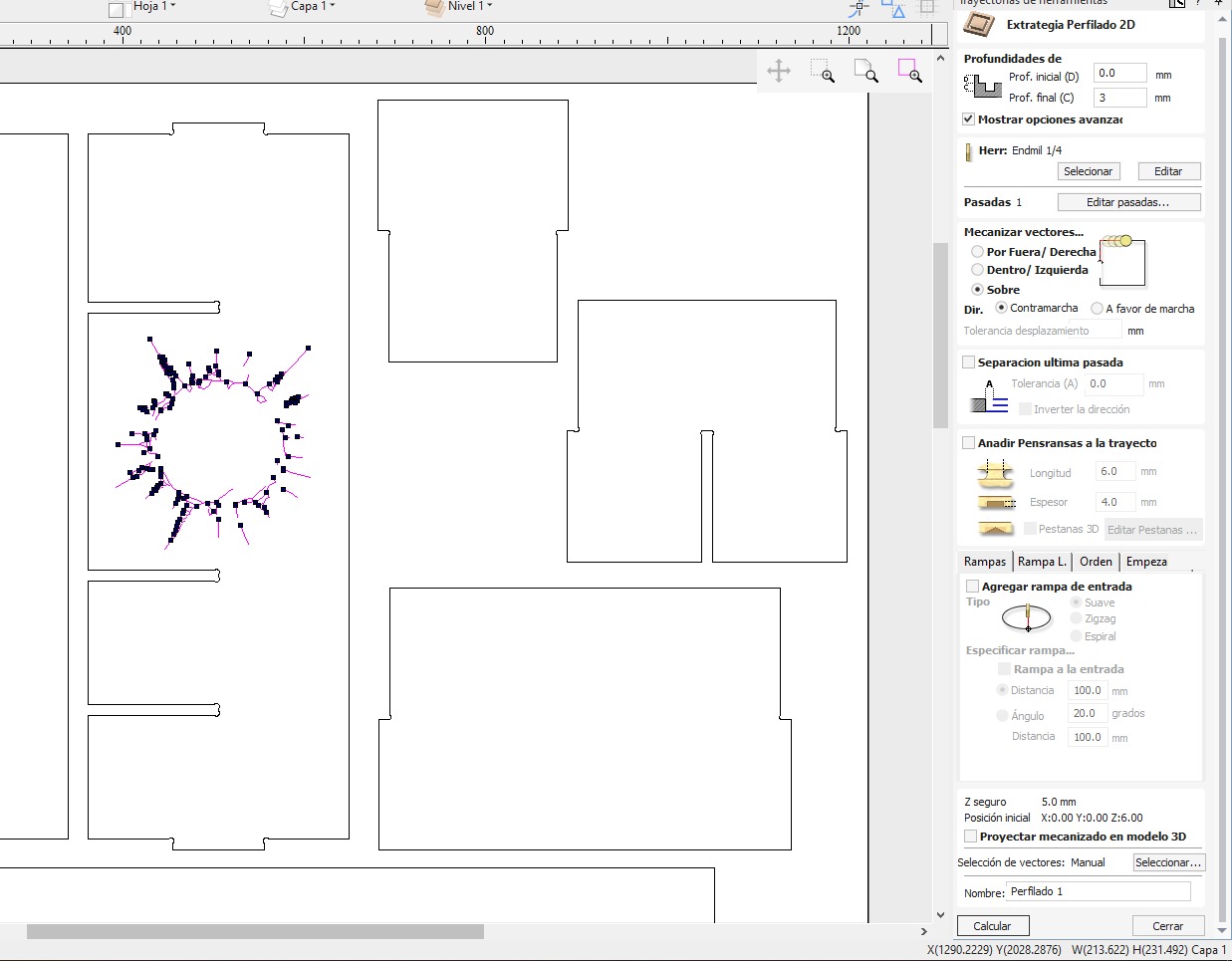Click the canvas scroll-up arrow
The width and height of the screenshot is (1232, 961).
coord(940,59)
